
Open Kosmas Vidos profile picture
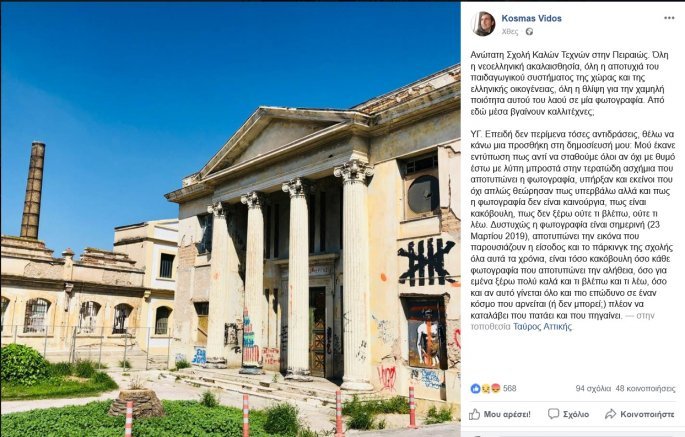(483, 24)
